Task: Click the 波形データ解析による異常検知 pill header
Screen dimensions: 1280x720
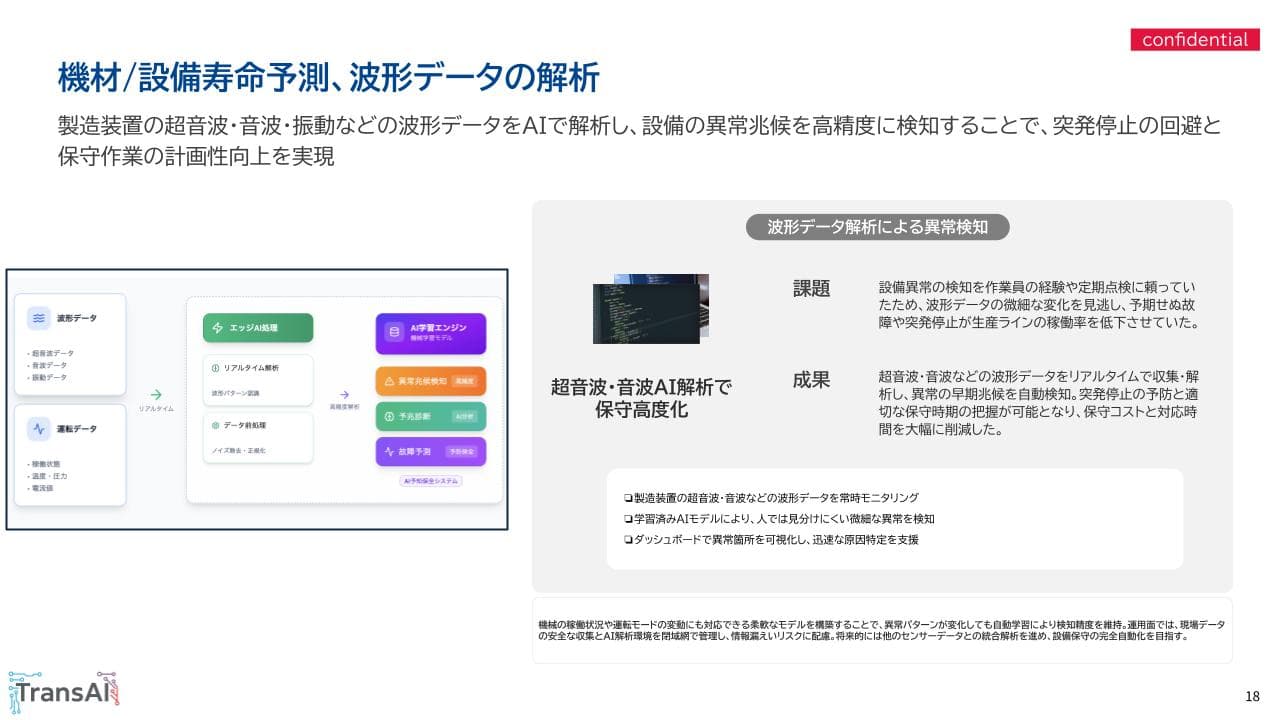Action: (877, 227)
